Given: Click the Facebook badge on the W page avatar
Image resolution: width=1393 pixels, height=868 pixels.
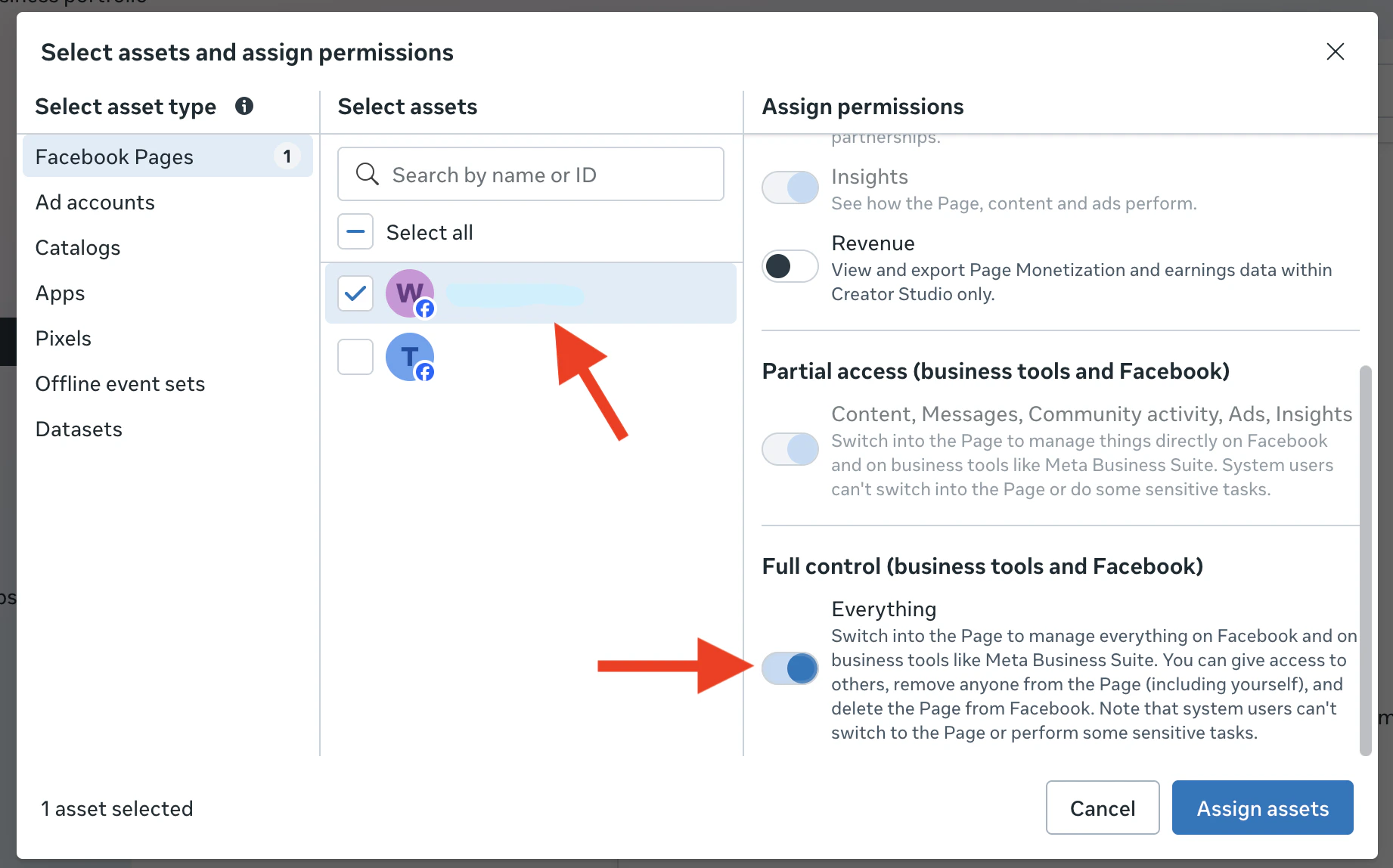Looking at the screenshot, I should [x=426, y=309].
